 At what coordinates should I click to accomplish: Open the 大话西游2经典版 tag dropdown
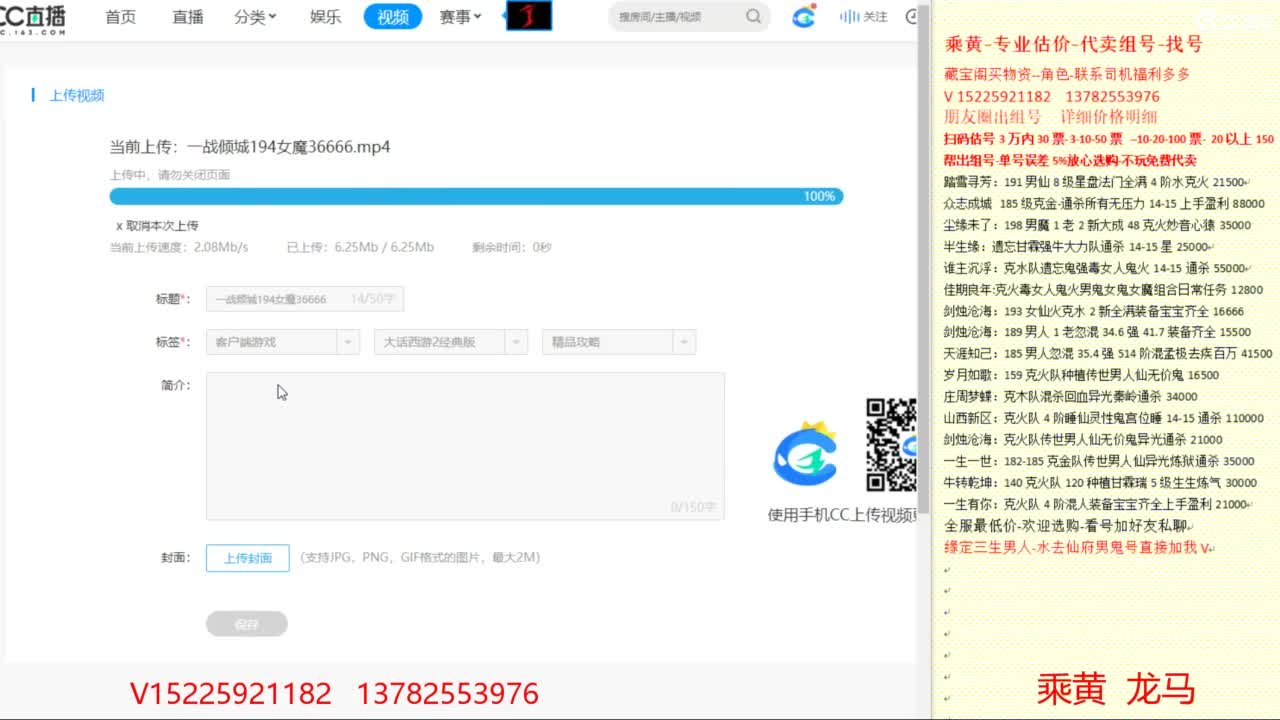pyautogui.click(x=450, y=342)
